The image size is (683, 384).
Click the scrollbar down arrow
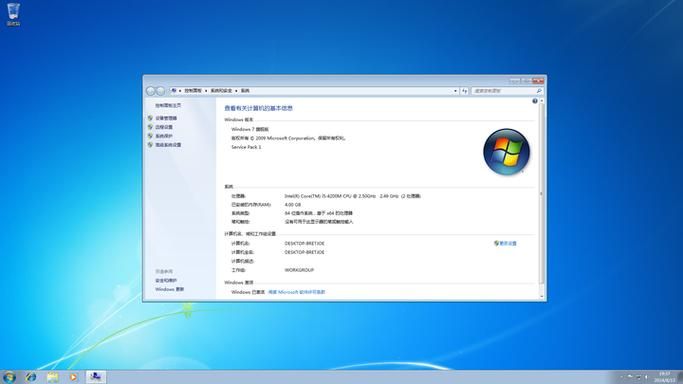tap(541, 296)
